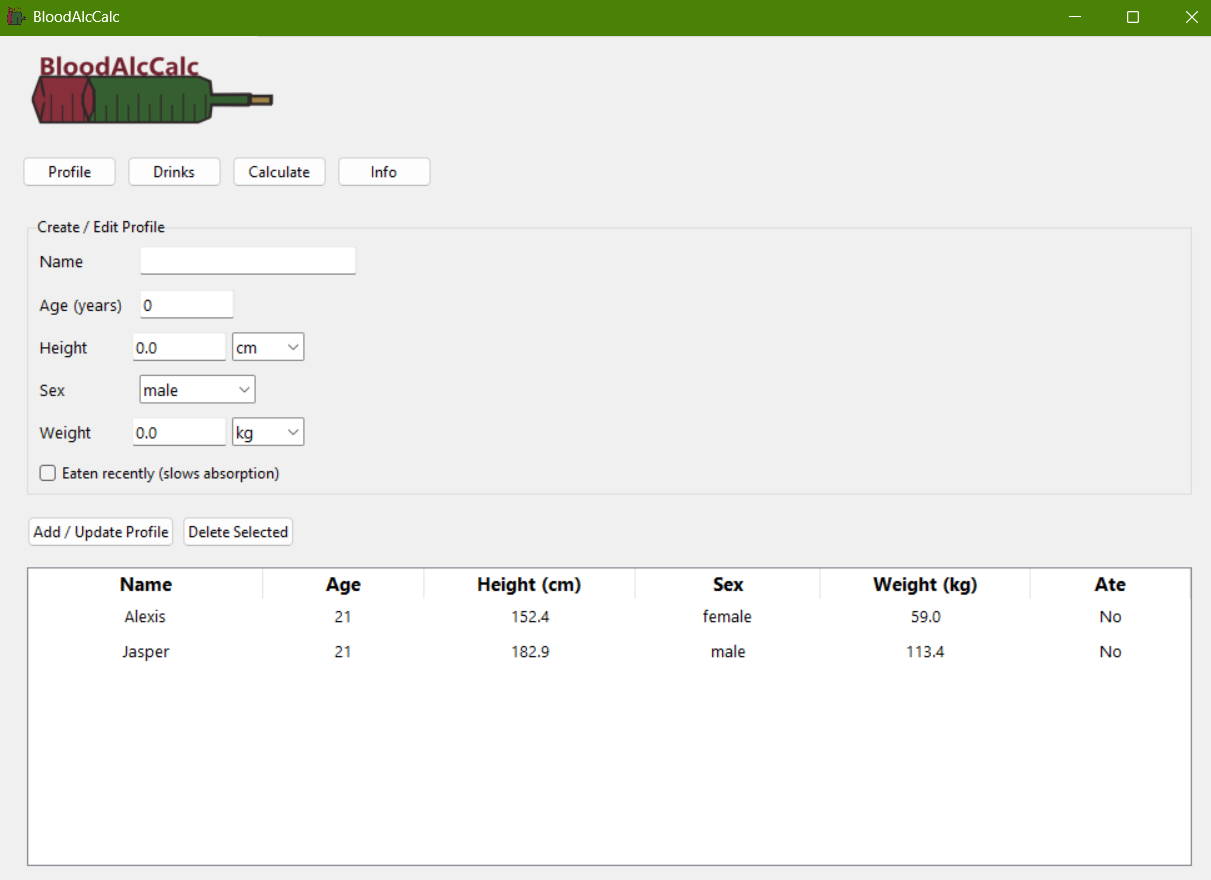
Task: Click the Weight (kg) column header
Action: coord(925,584)
